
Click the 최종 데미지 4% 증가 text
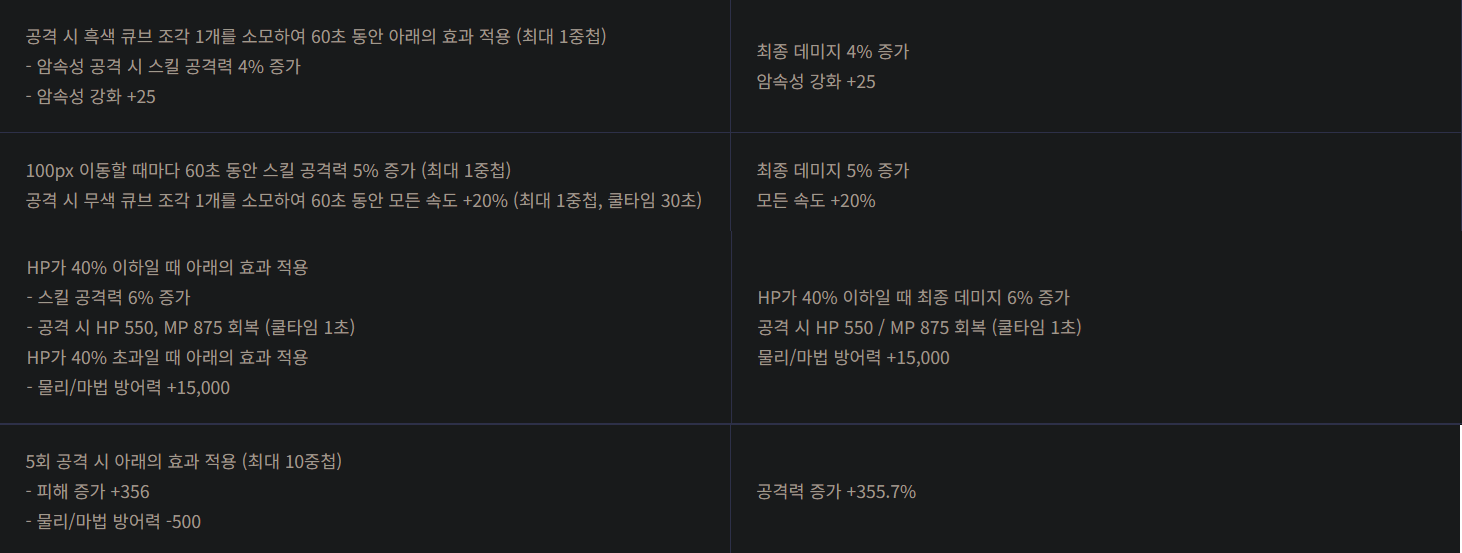click(832, 52)
